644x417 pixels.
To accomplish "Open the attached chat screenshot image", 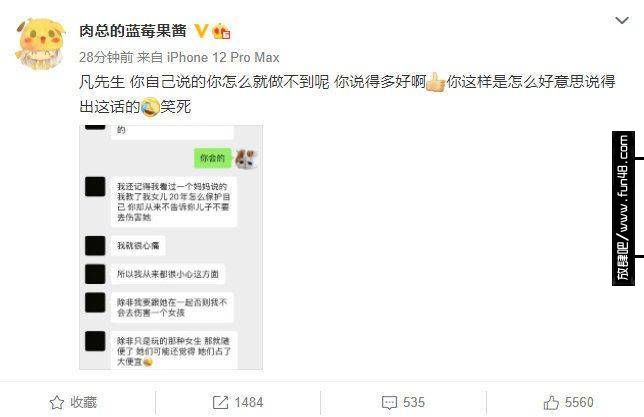I will (x=171, y=247).
